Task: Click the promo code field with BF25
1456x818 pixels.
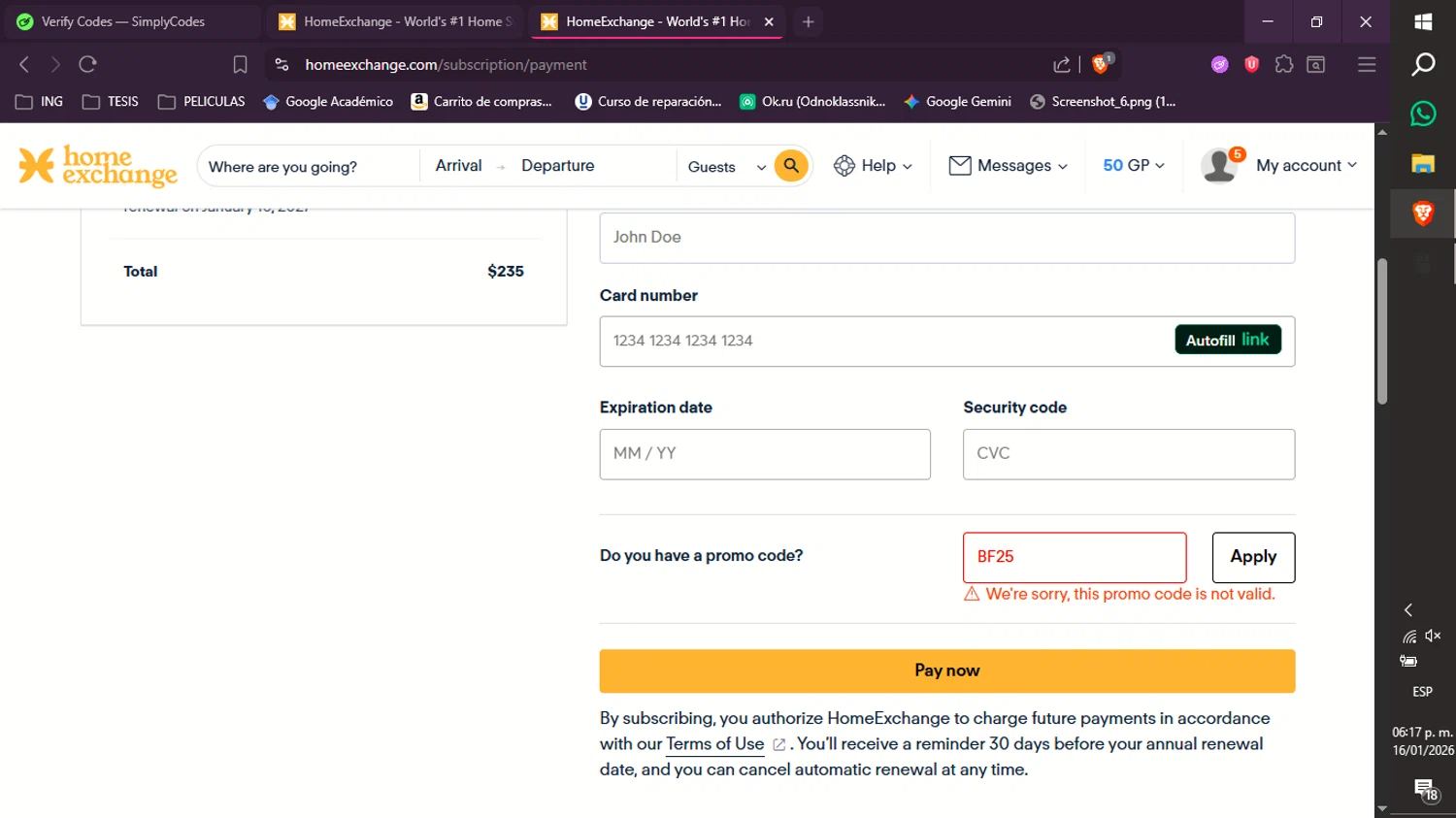Action: click(1075, 557)
